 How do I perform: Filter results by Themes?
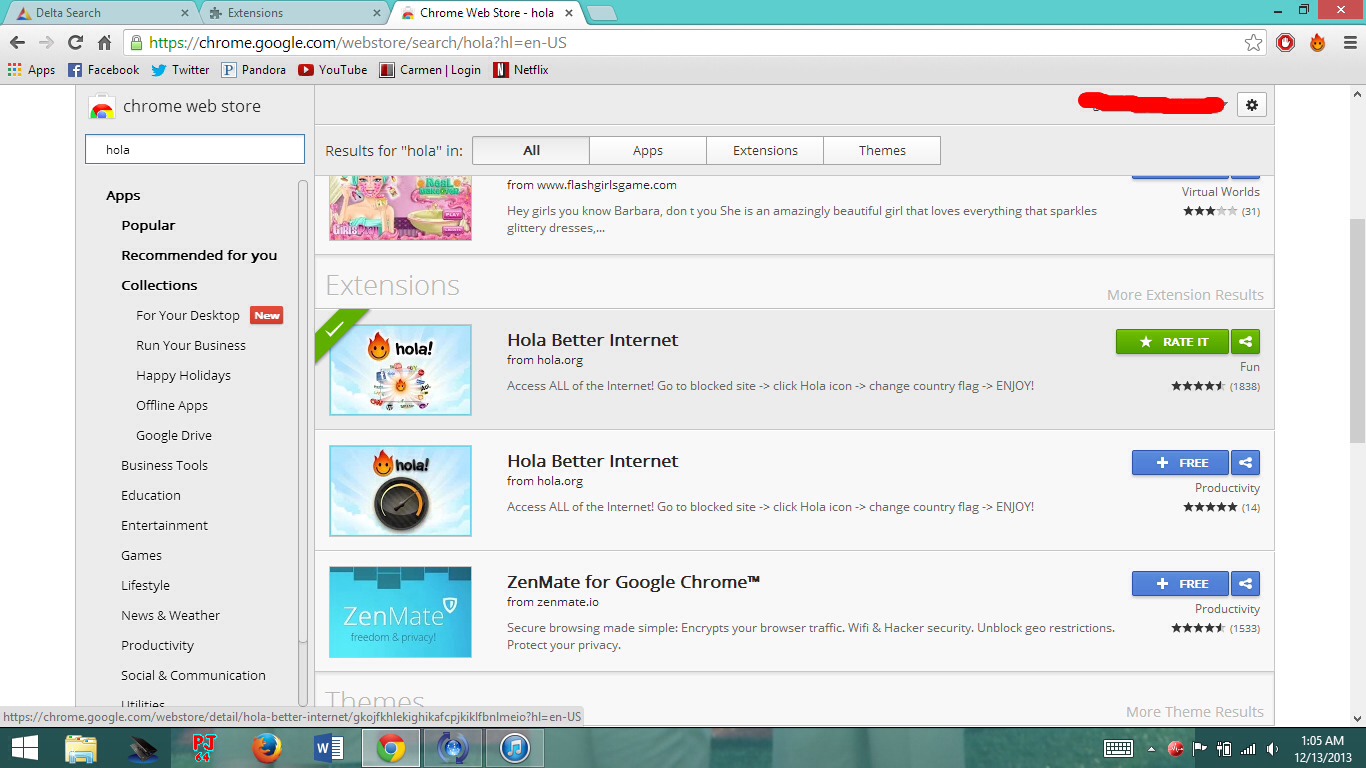point(882,150)
